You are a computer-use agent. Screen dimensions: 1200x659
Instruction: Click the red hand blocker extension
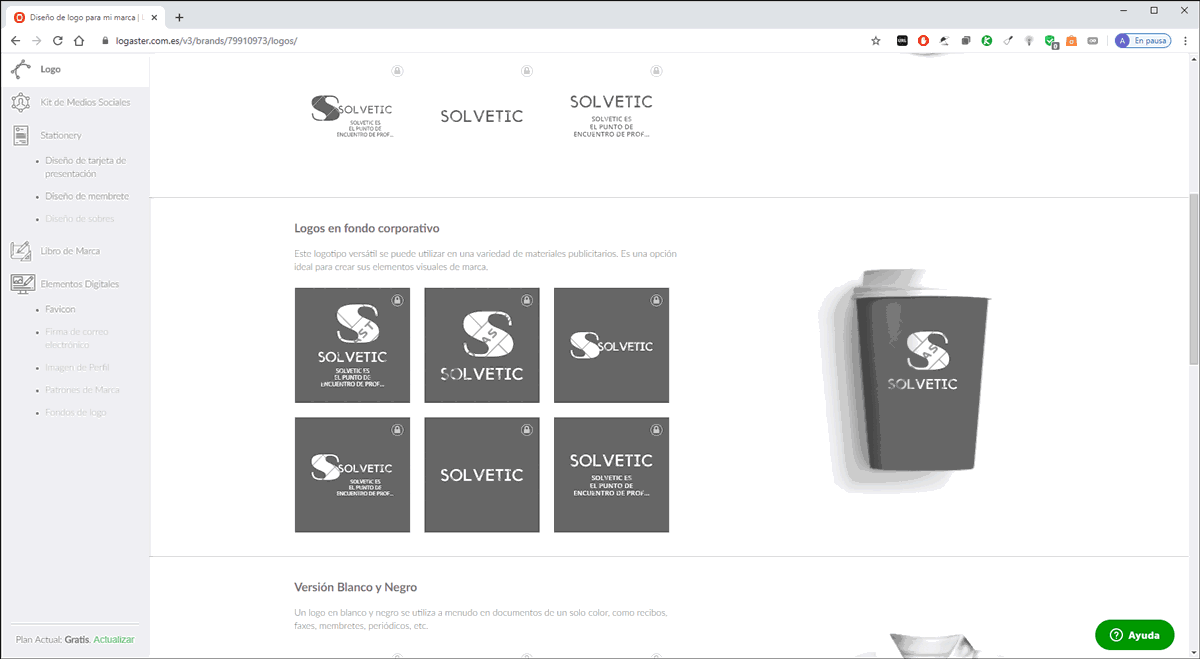[x=923, y=41]
